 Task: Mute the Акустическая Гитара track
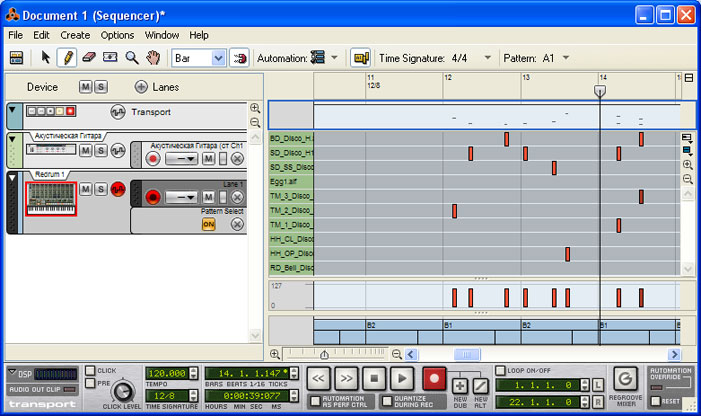coord(85,151)
